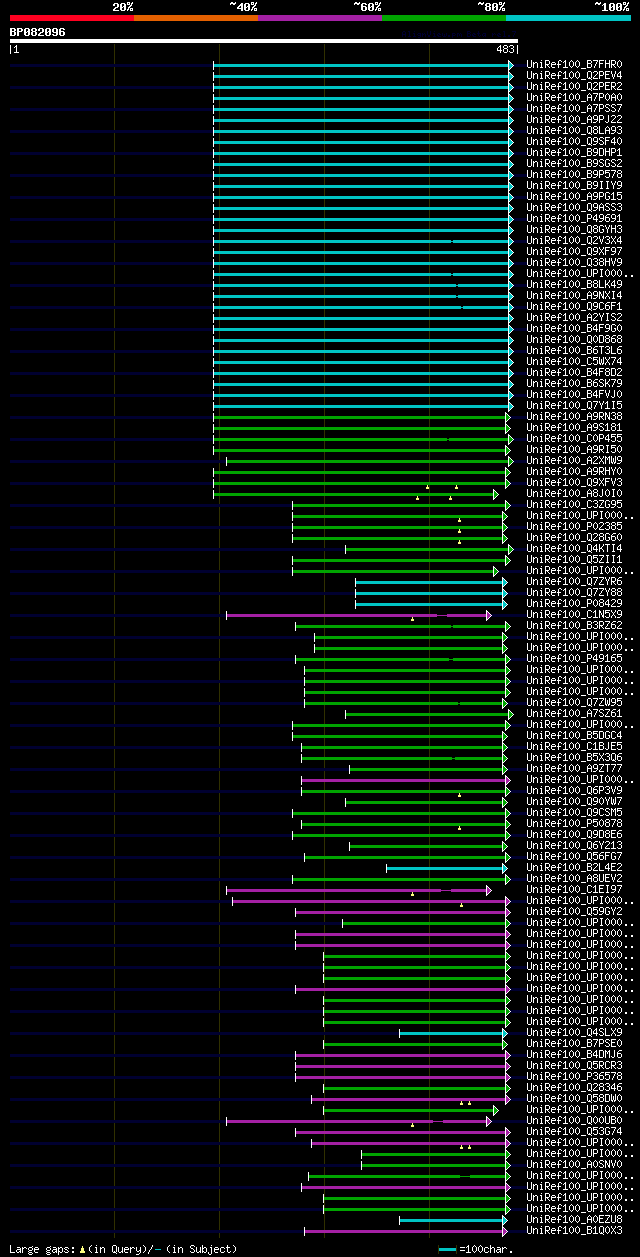Select label UniRef100_B8LK49

pyautogui.click(x=574, y=284)
